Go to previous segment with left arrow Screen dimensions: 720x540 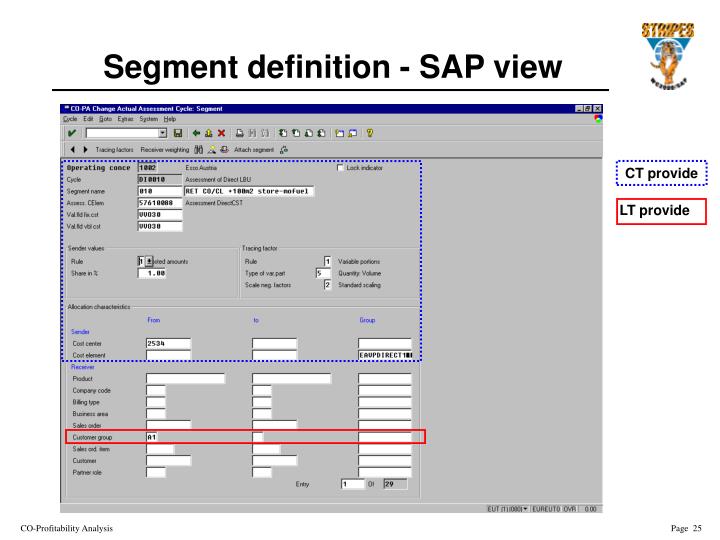tap(73, 150)
